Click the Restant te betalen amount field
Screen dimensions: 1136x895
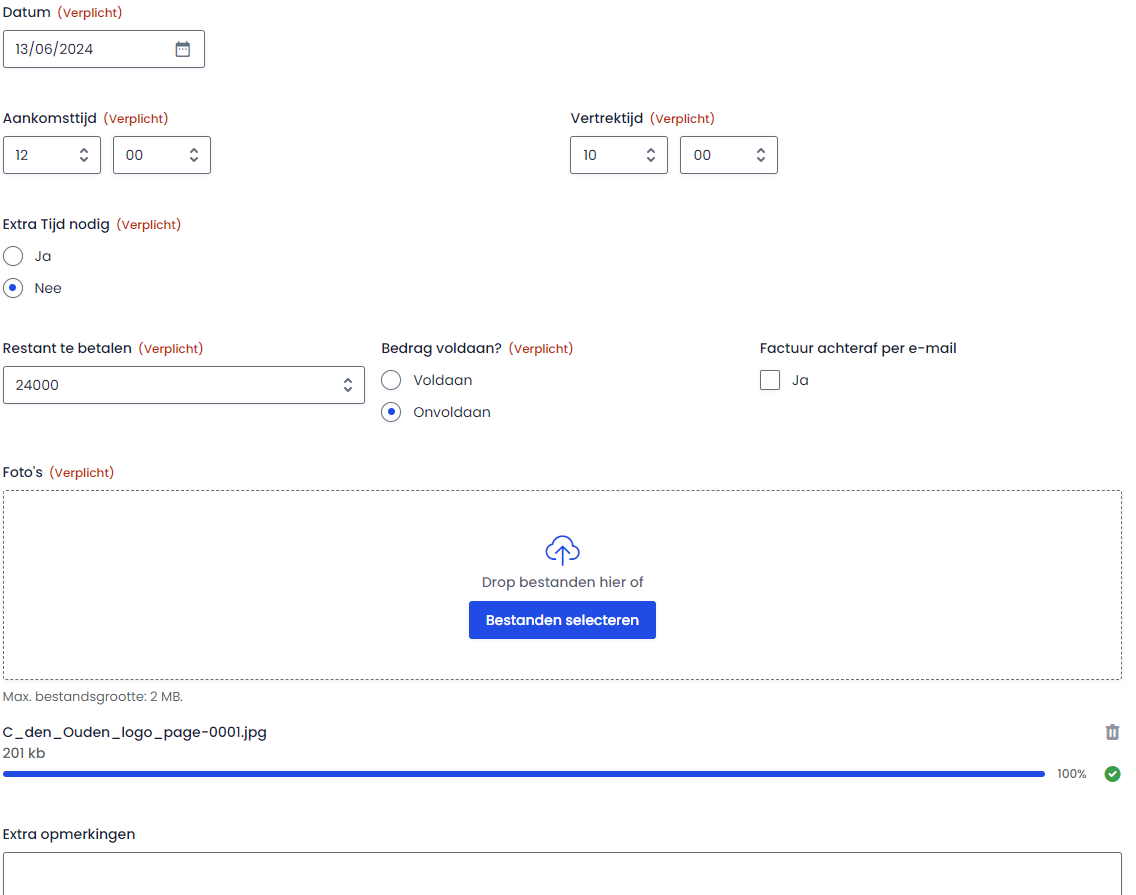(170, 385)
